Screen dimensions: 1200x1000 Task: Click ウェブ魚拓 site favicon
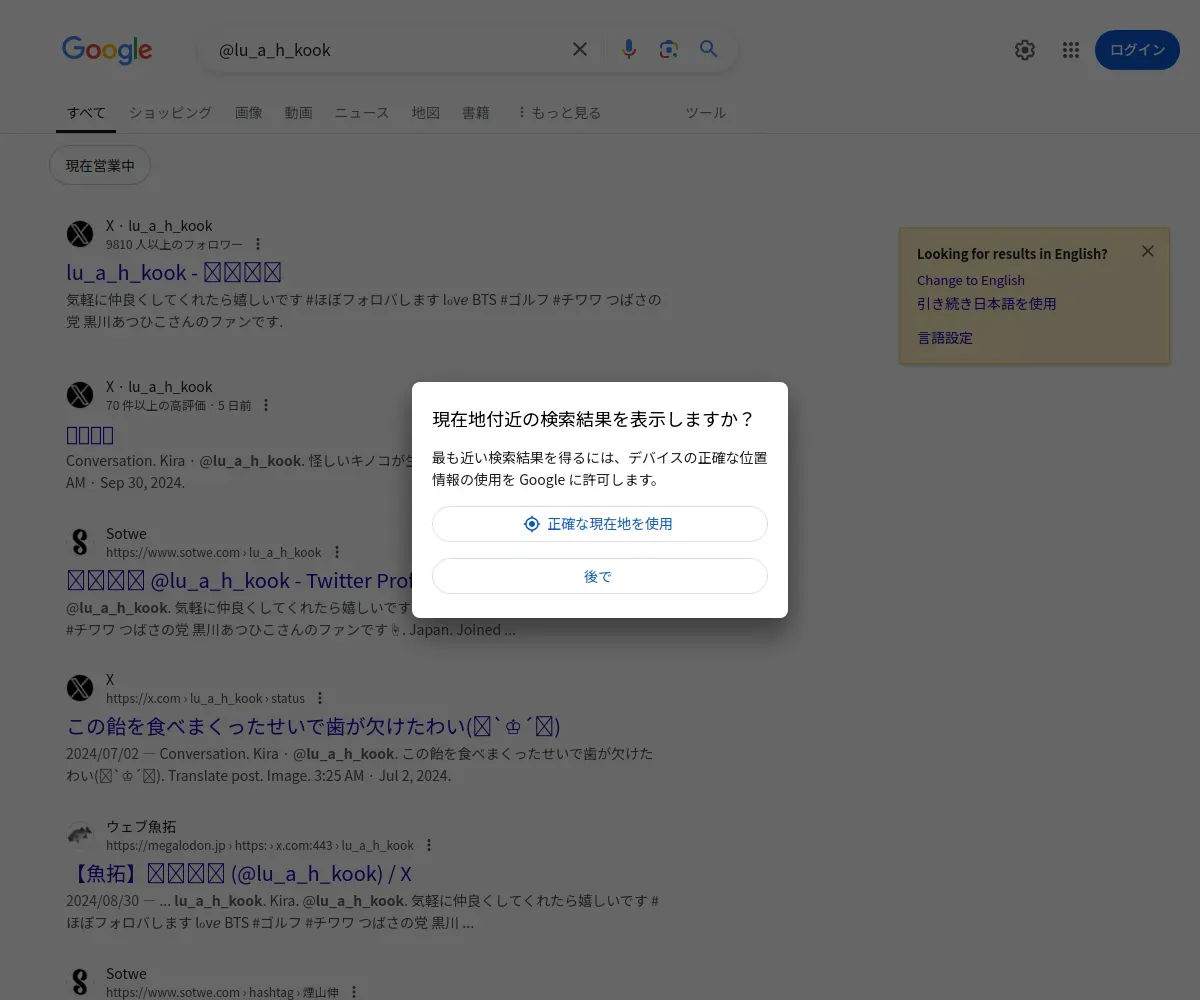pos(80,835)
